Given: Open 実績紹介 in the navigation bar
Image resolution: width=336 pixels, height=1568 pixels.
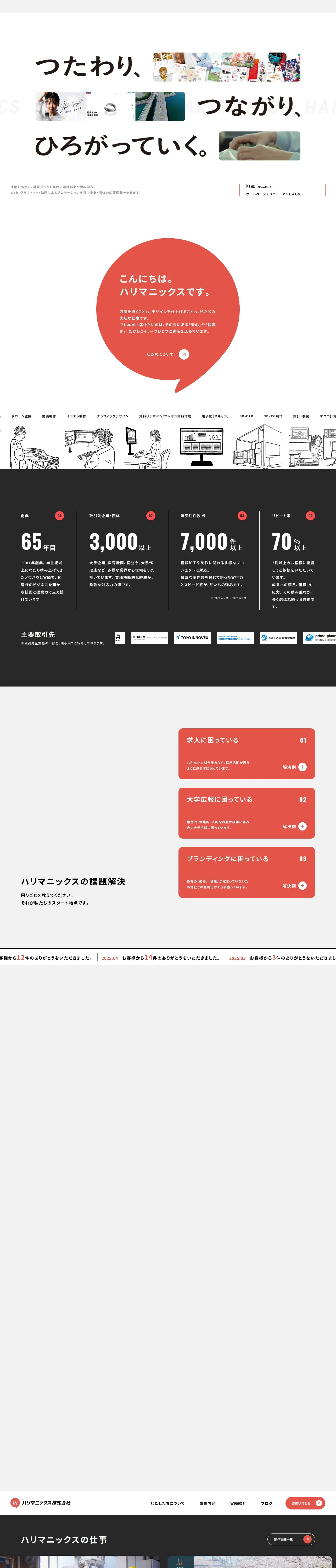Looking at the screenshot, I should tap(238, 1503).
